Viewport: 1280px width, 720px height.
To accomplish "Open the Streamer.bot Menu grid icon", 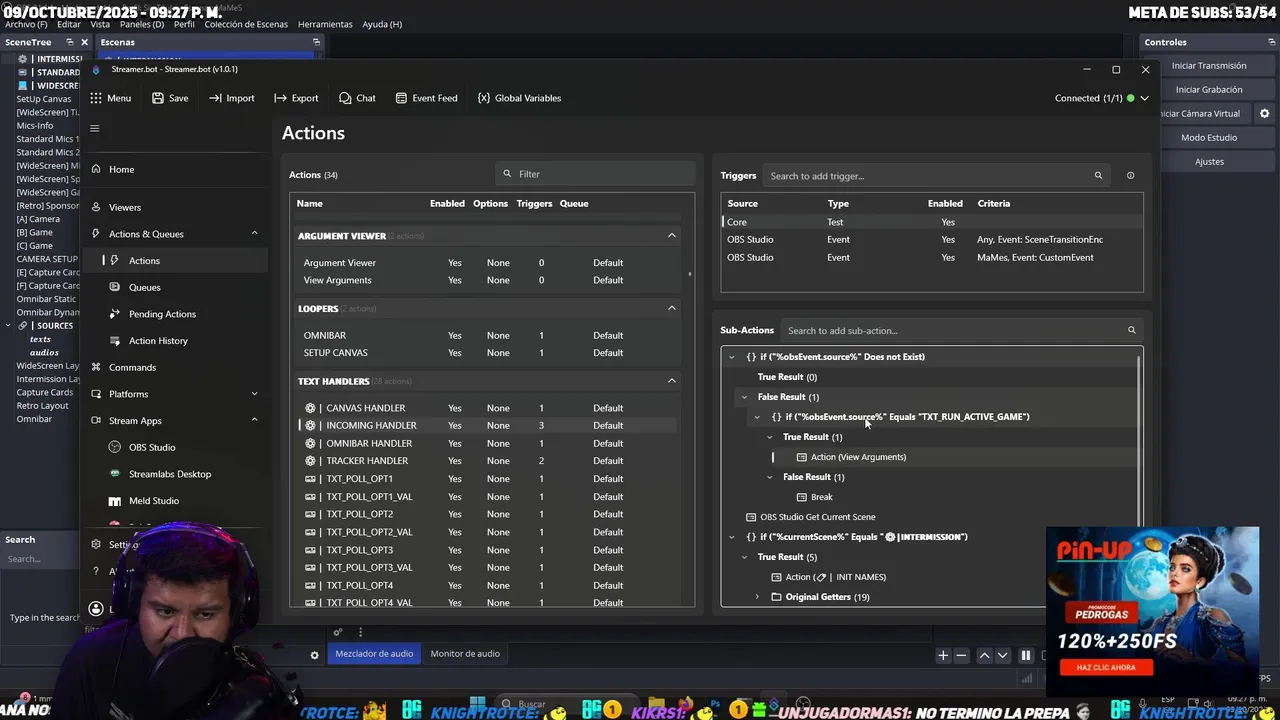I will (96, 98).
